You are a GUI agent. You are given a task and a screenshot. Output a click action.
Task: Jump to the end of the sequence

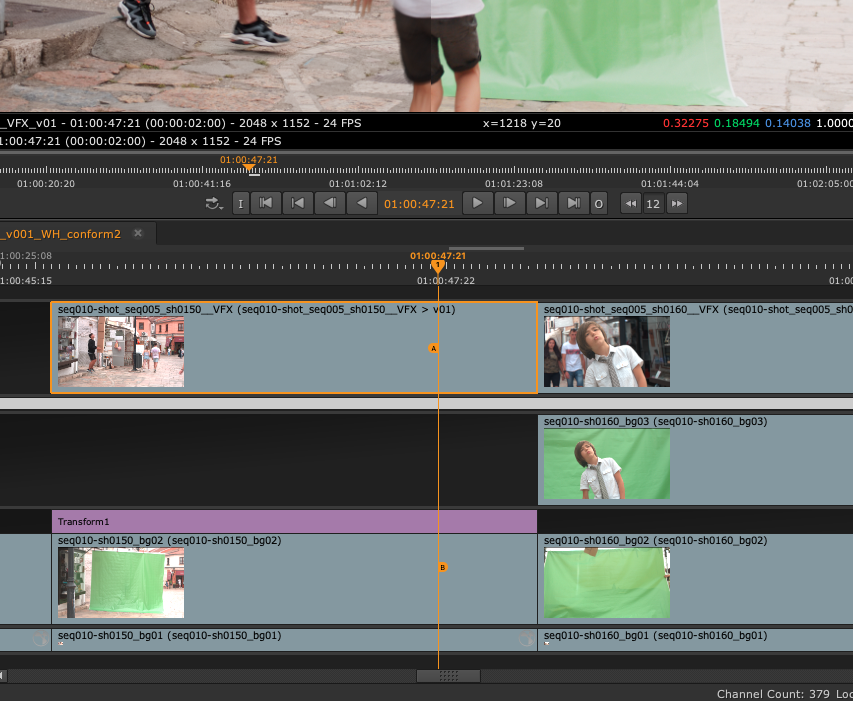tap(573, 203)
